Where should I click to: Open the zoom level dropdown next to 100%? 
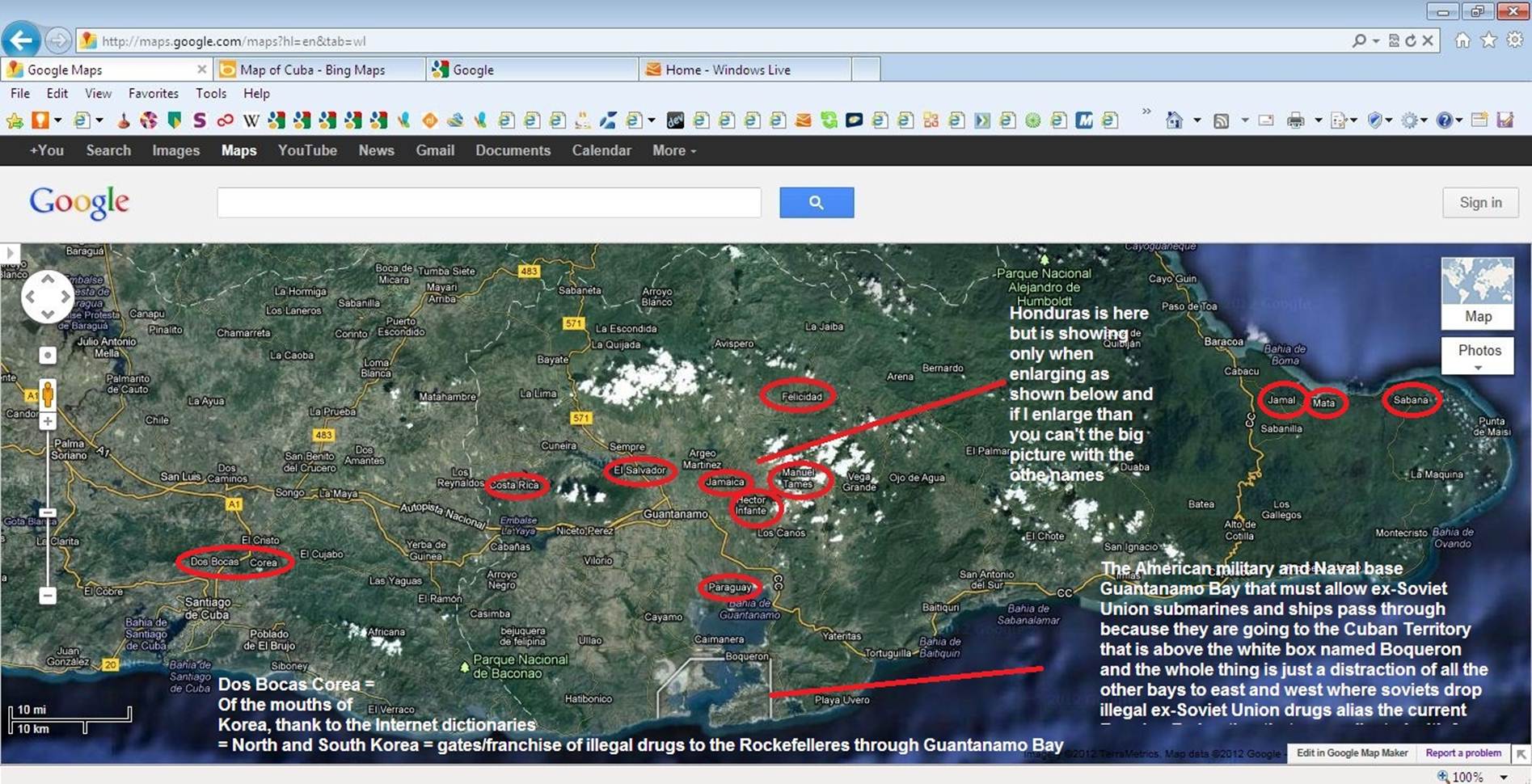(x=1504, y=778)
